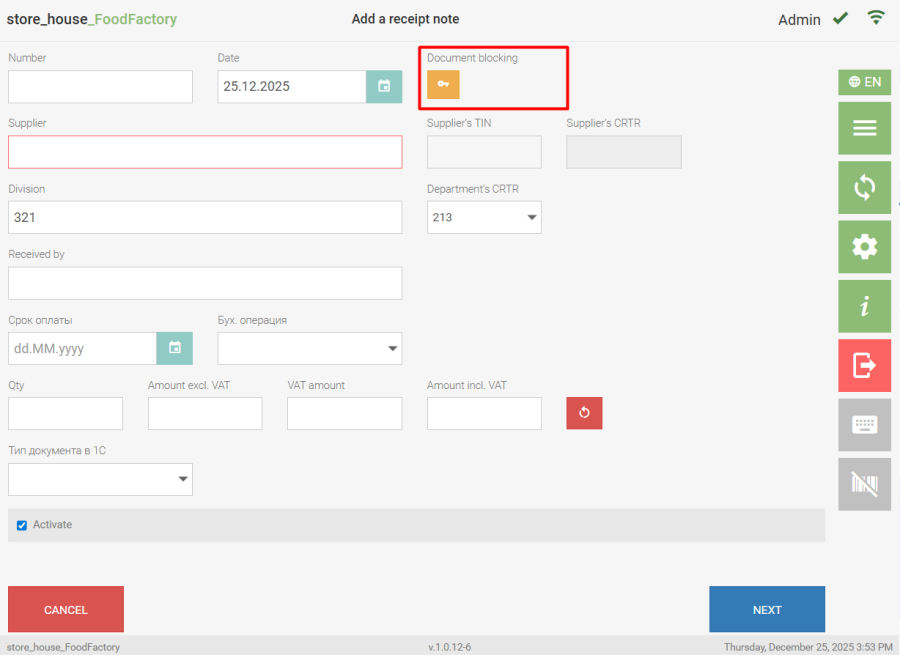Viewport: 900px width, 655px height.
Task: Open the hamburger menu in sidebar
Action: [x=864, y=128]
